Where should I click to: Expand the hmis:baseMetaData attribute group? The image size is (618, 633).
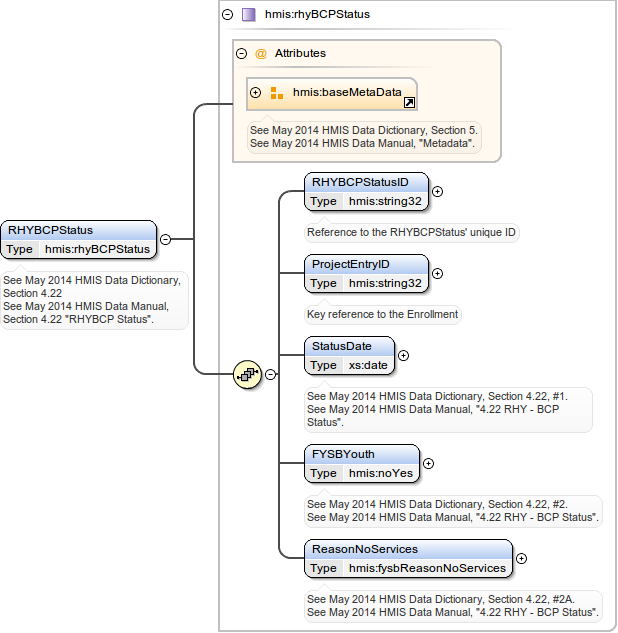click(256, 93)
